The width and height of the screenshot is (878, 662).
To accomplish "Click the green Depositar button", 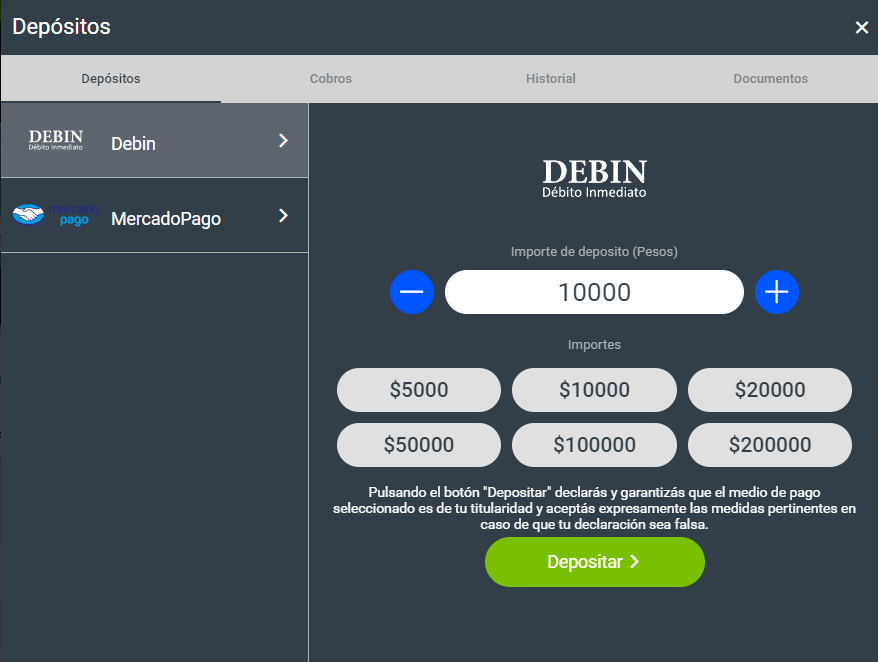I will [x=595, y=562].
